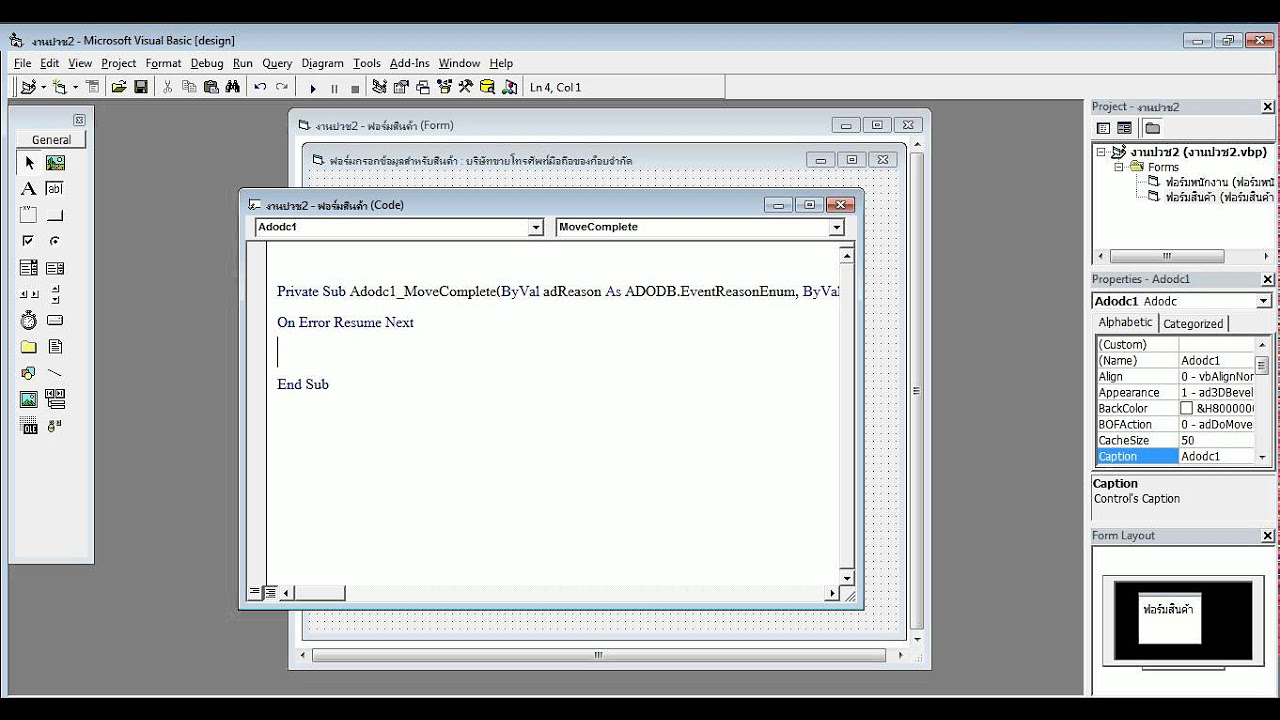Open the Adodc1 object dropdown
This screenshot has height=720, width=1280.
tap(535, 228)
